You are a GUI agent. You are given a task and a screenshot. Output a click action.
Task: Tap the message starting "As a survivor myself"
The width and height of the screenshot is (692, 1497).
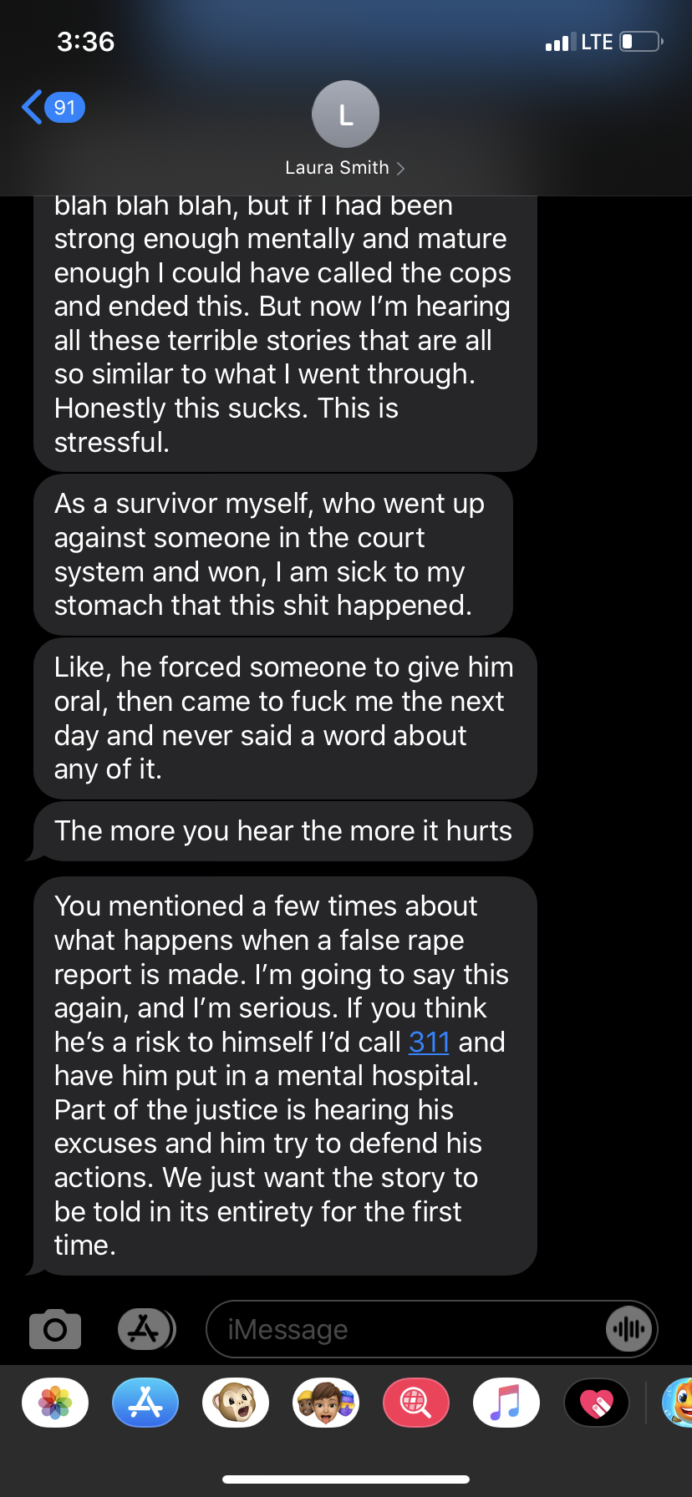click(x=273, y=554)
